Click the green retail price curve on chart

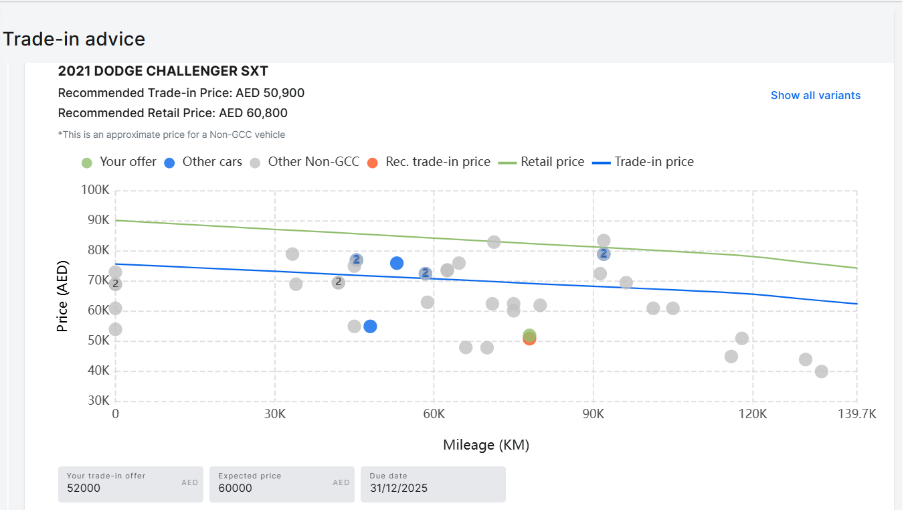tap(300, 230)
